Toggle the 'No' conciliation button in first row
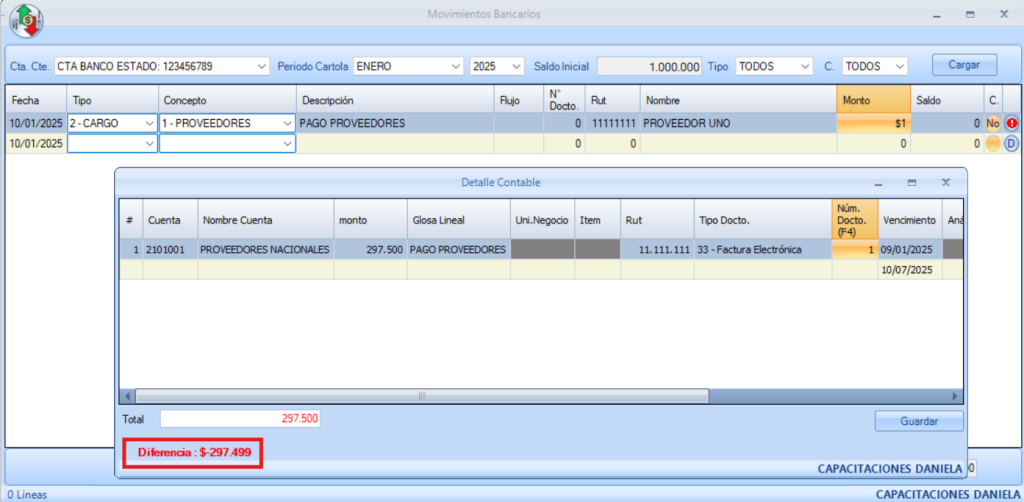This screenshot has width=1024, height=502. click(993, 123)
